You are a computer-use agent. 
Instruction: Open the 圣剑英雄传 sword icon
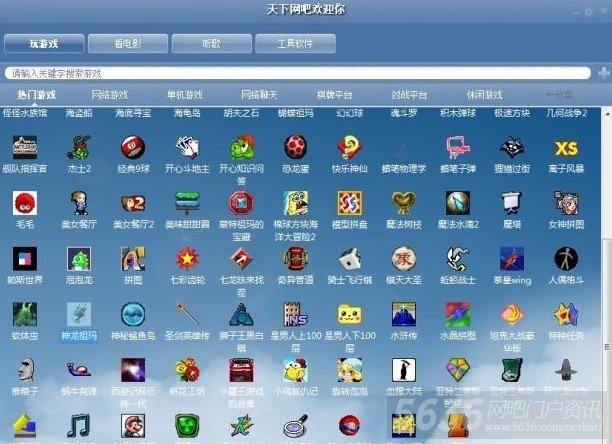(187, 314)
